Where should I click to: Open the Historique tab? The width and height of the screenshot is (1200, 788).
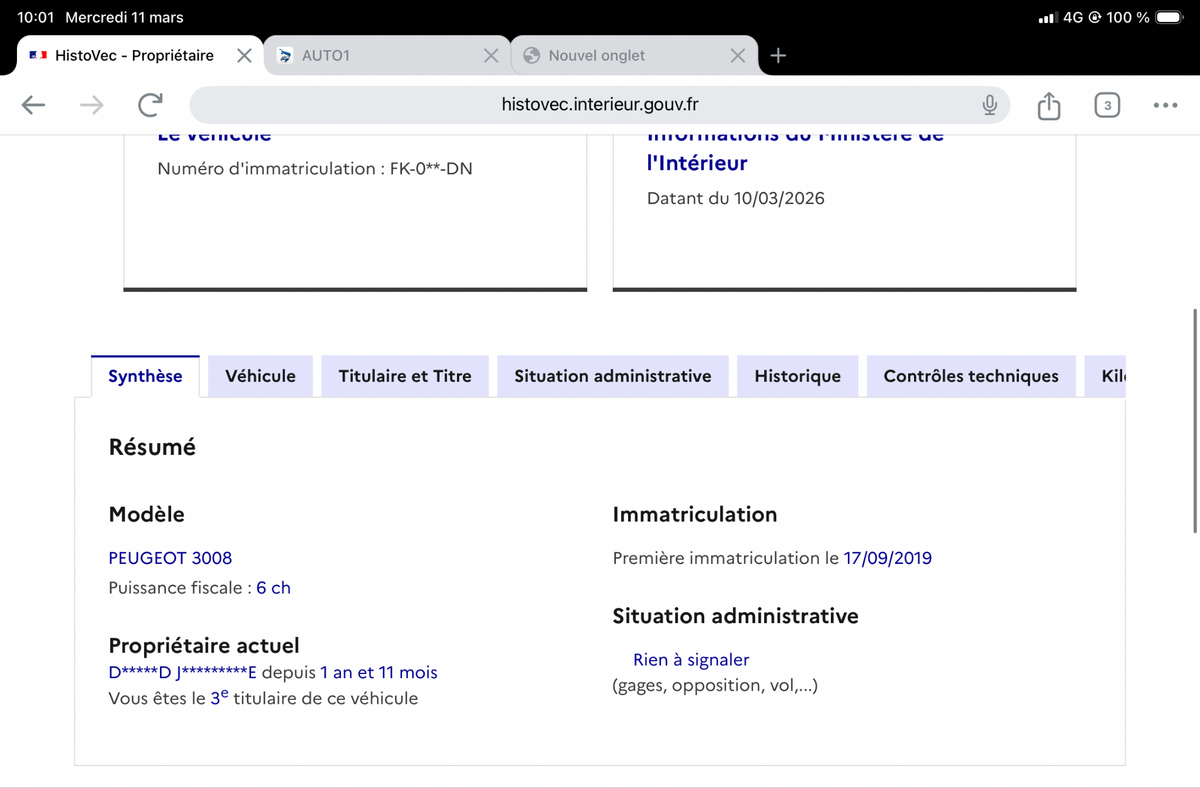(798, 376)
